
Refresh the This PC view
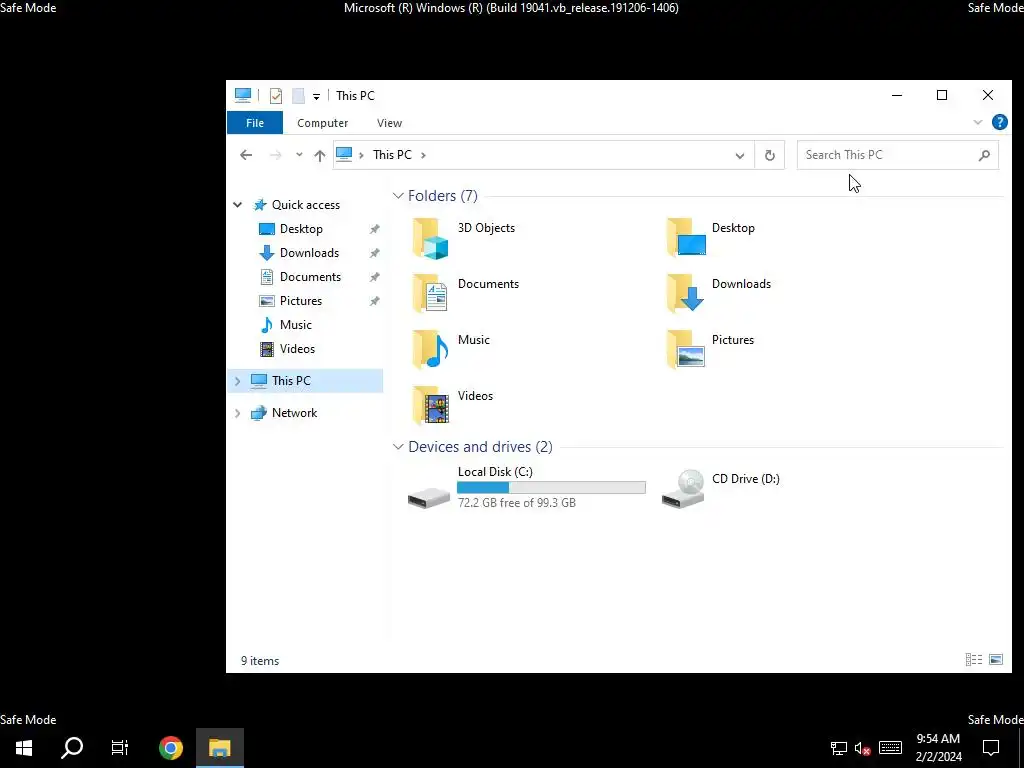[769, 155]
